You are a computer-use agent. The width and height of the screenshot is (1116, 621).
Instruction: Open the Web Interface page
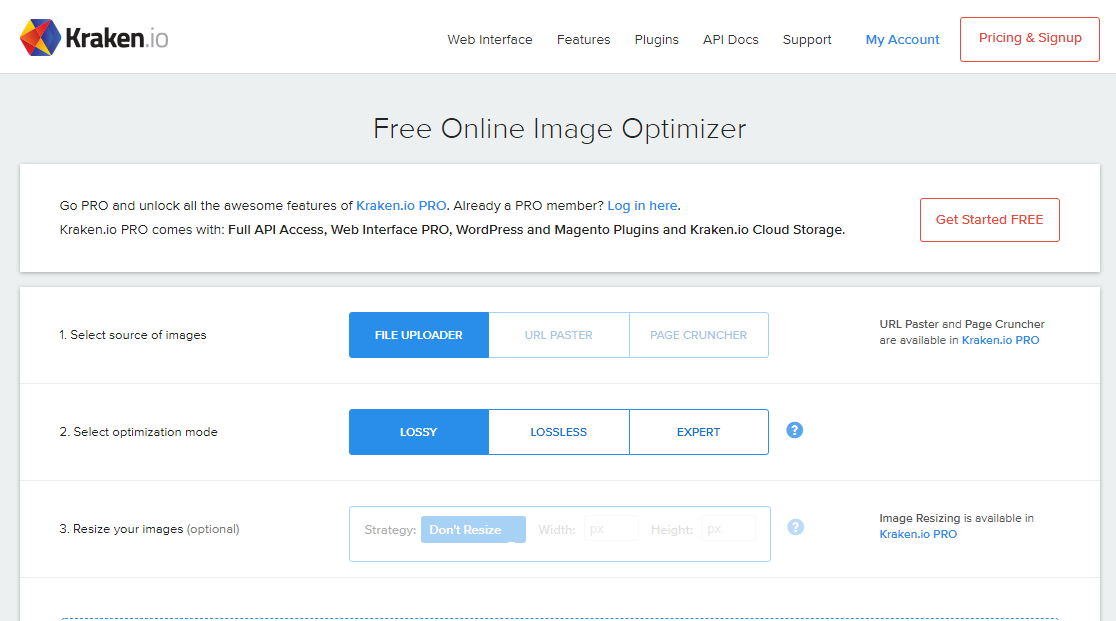489,39
